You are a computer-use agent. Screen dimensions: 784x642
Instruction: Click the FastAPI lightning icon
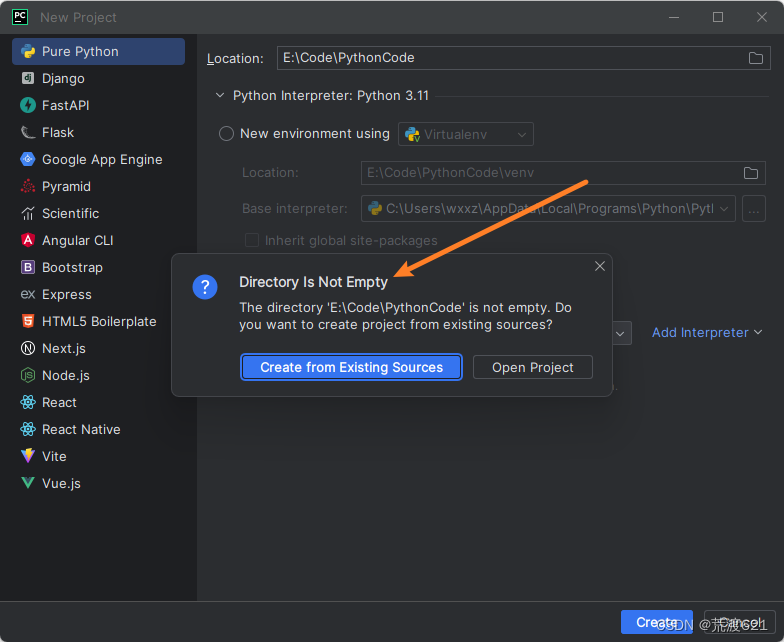coord(28,105)
